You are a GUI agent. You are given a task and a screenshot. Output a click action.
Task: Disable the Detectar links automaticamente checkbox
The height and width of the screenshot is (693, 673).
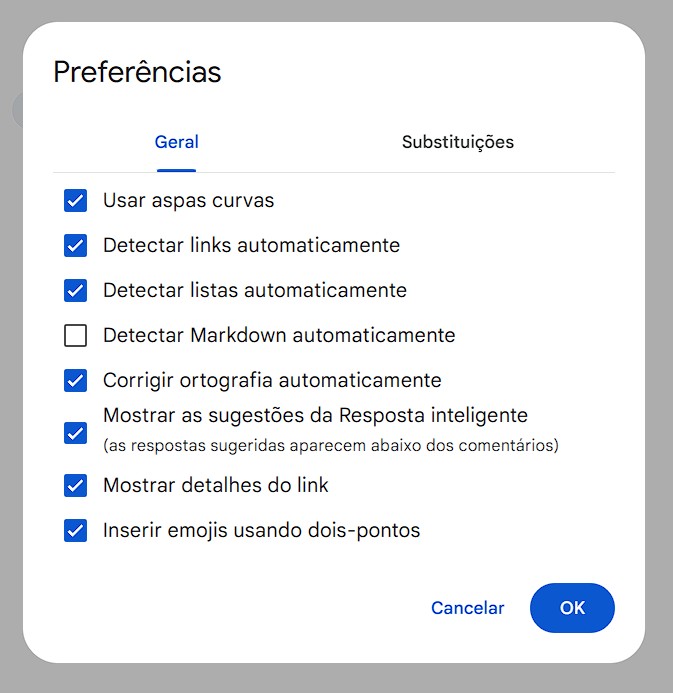click(x=75, y=246)
